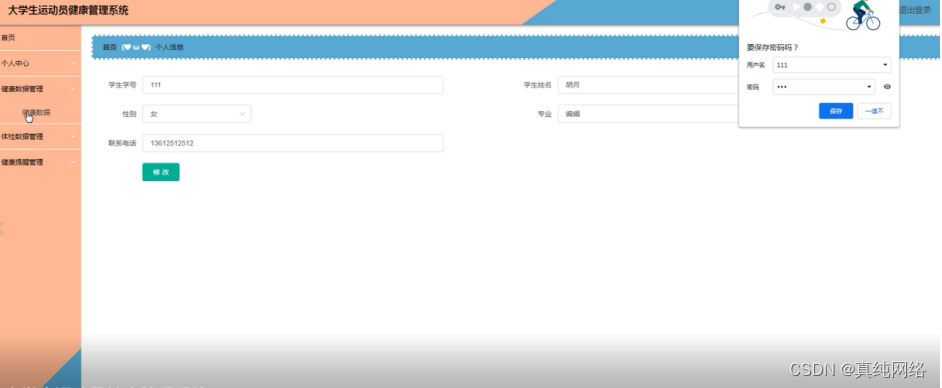Click the green 修改 button
This screenshot has height=388, width=942.
click(160, 172)
